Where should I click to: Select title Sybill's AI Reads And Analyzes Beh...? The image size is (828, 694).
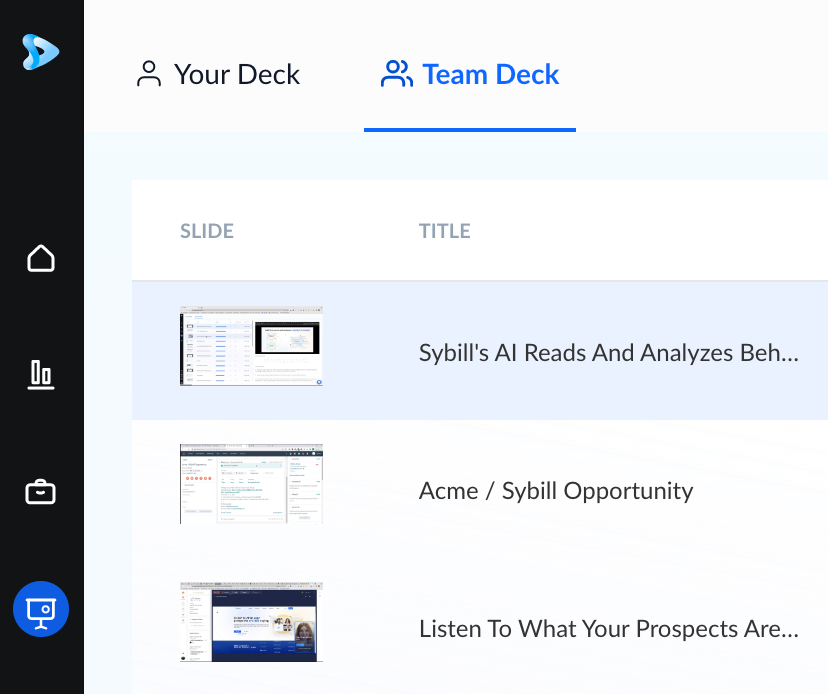pyautogui.click(x=609, y=353)
